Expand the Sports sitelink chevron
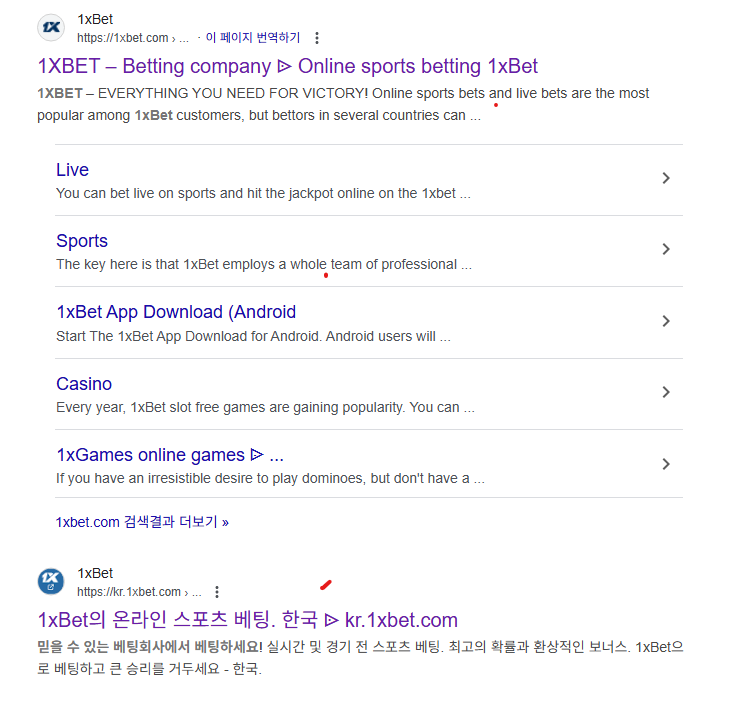This screenshot has height=701, width=736. click(x=666, y=249)
